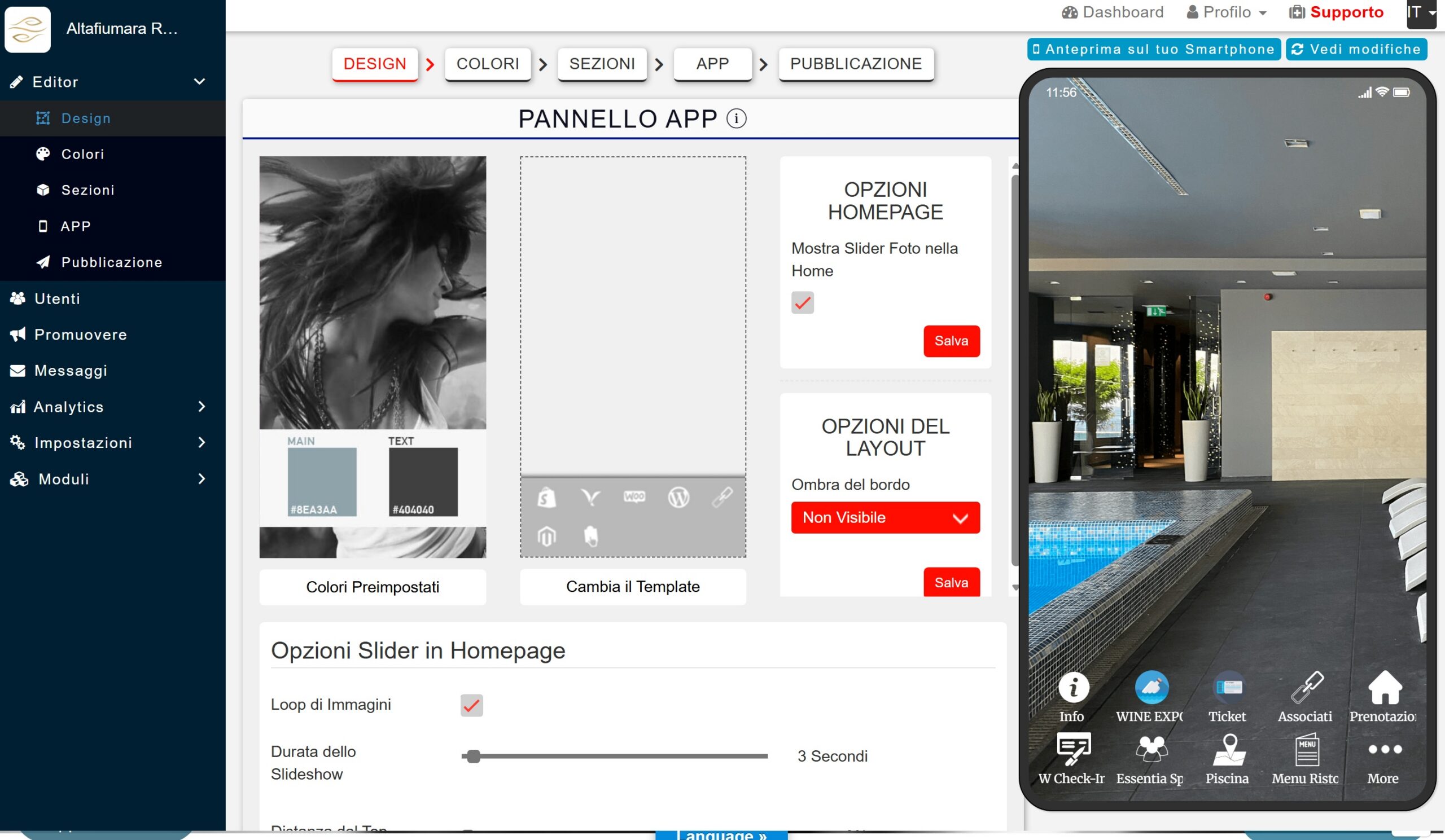1445x840 pixels.
Task: Tap More dots icon in preview
Action: (x=1384, y=749)
